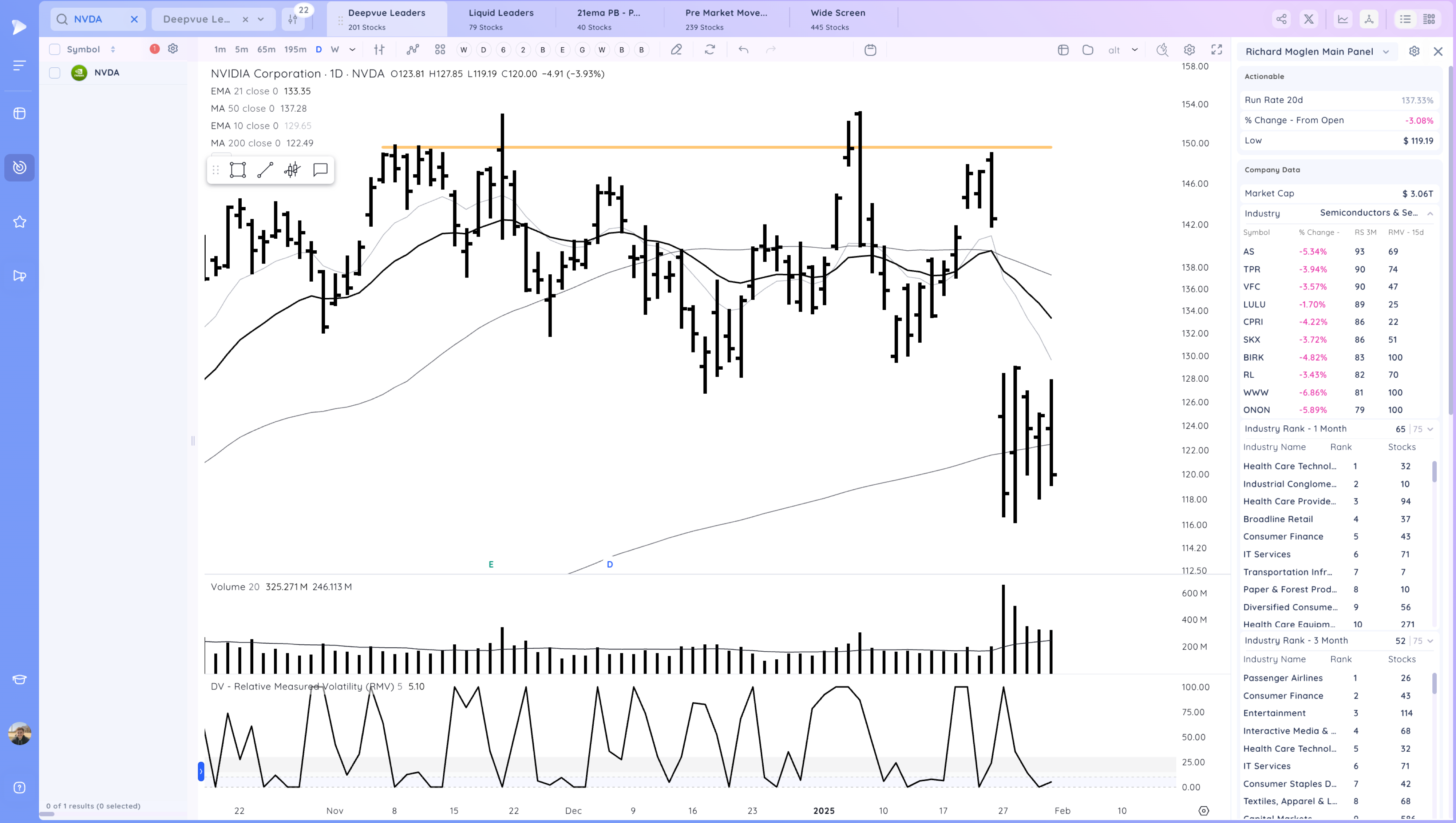Click the pencil edit drawing icon

pyautogui.click(x=676, y=50)
